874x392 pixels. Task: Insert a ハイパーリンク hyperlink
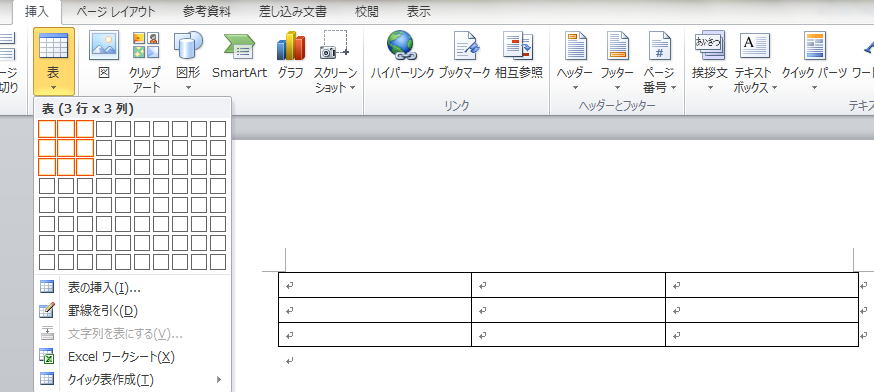pos(402,56)
